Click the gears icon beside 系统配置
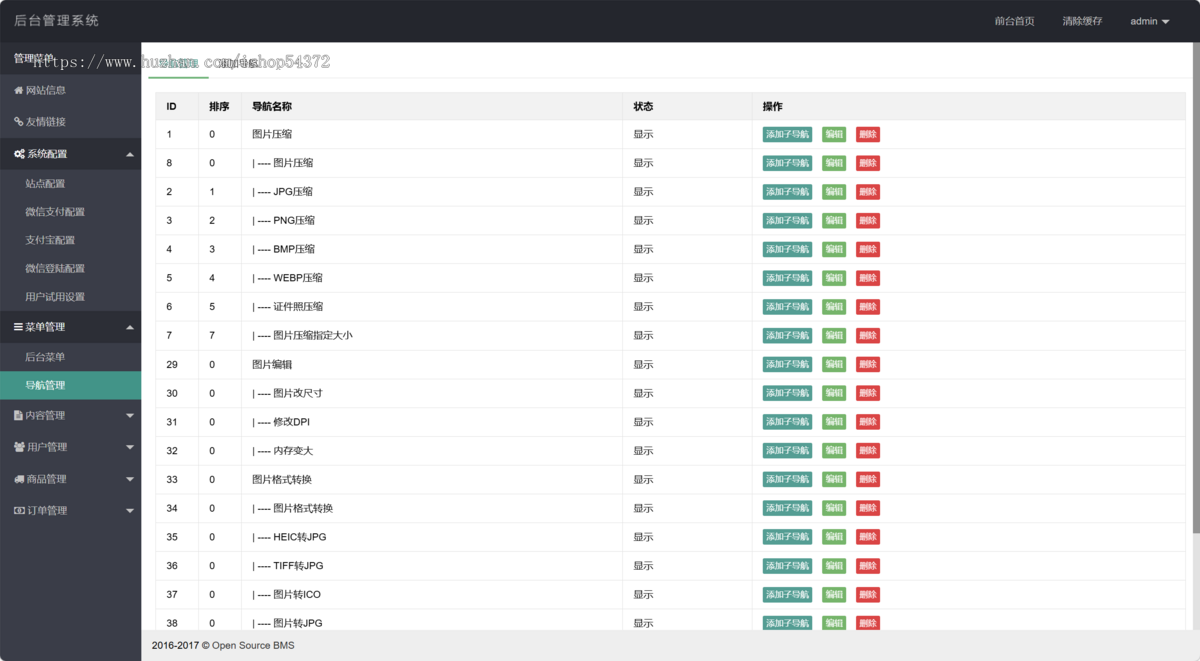Screen dimensions: 1200x661 click(19, 154)
